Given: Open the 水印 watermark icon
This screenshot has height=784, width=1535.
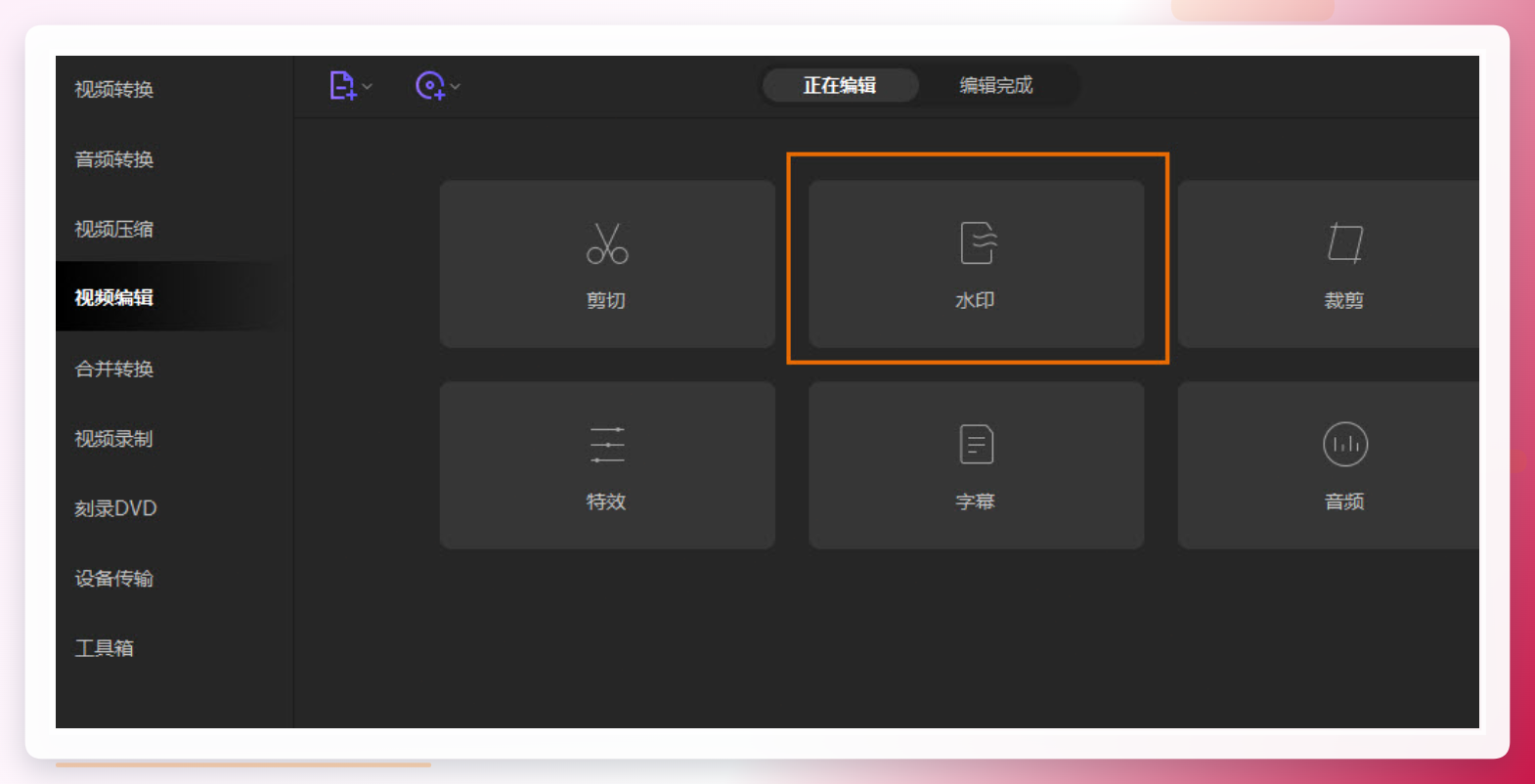Looking at the screenshot, I should point(979,243).
